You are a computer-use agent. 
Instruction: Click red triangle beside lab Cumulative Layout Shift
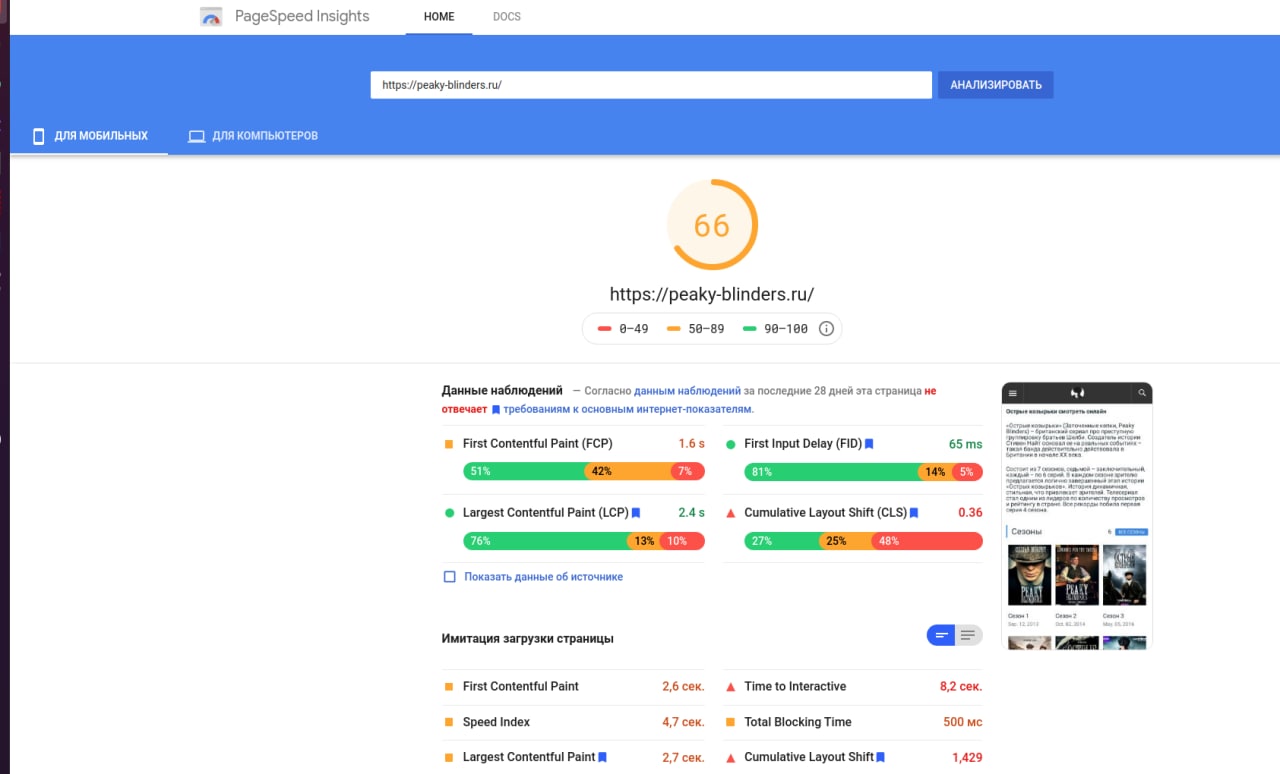click(x=730, y=758)
